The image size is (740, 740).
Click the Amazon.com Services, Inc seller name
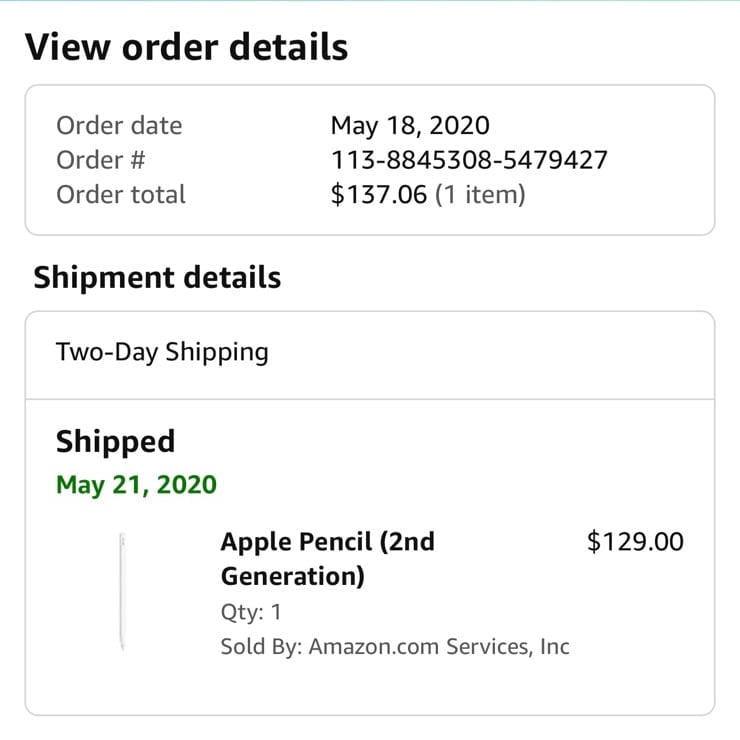[x=439, y=646]
